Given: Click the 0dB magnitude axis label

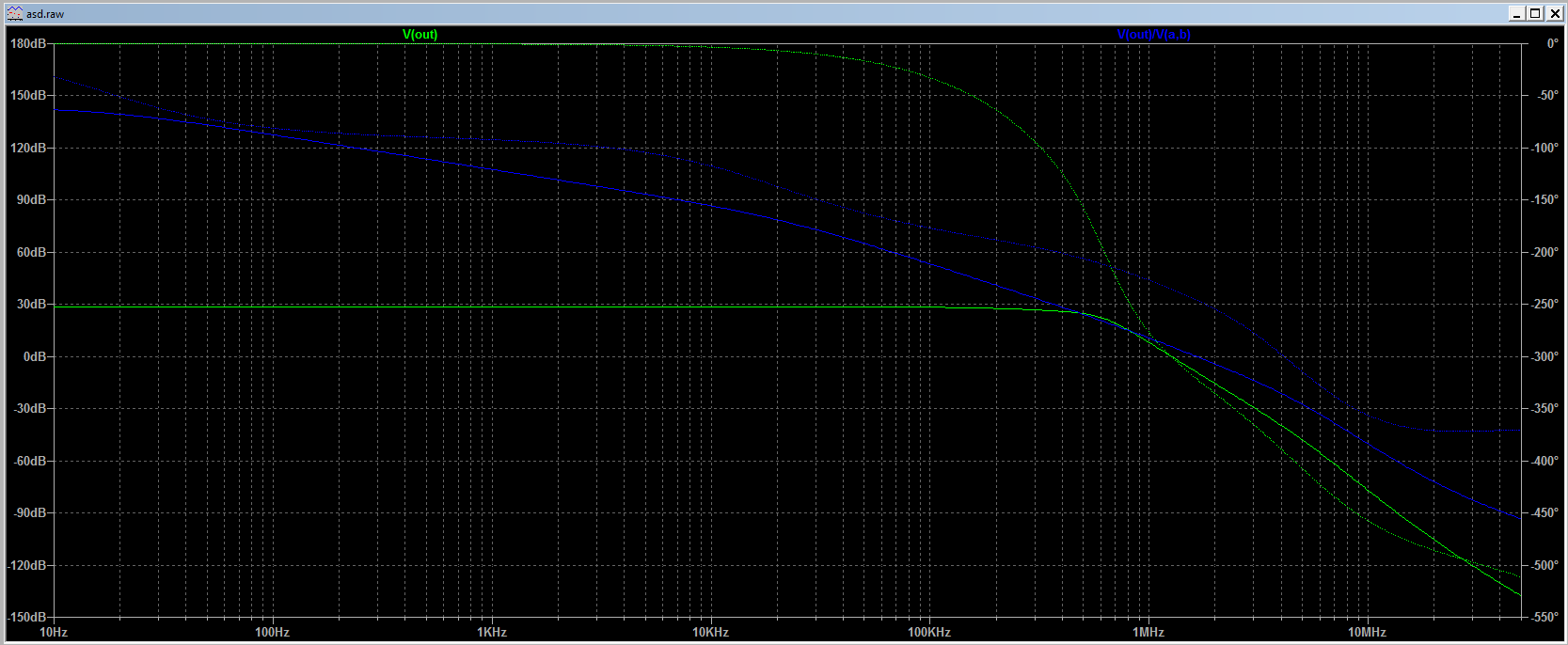Looking at the screenshot, I should tap(35, 357).
